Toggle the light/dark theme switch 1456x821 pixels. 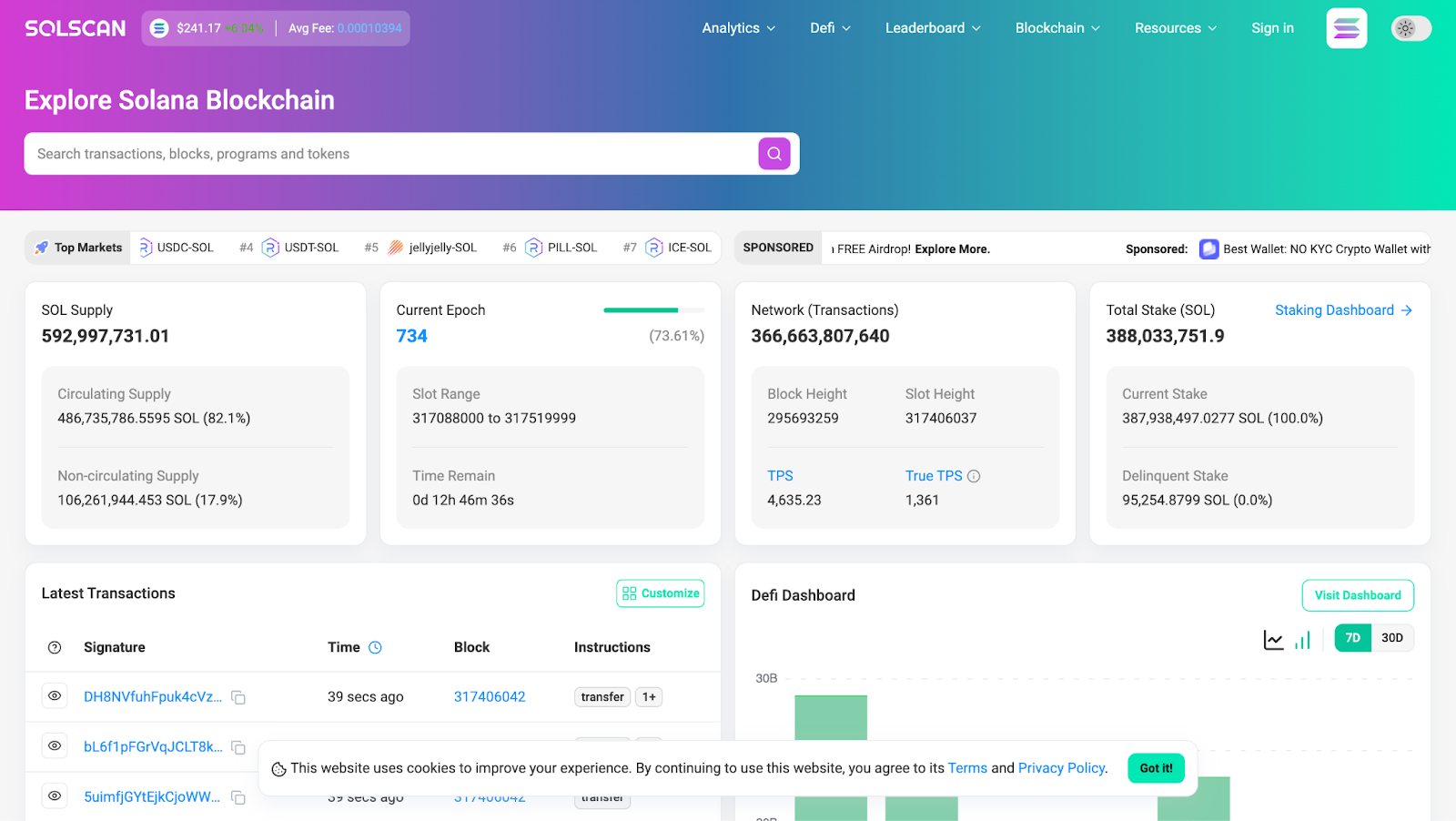[1410, 28]
